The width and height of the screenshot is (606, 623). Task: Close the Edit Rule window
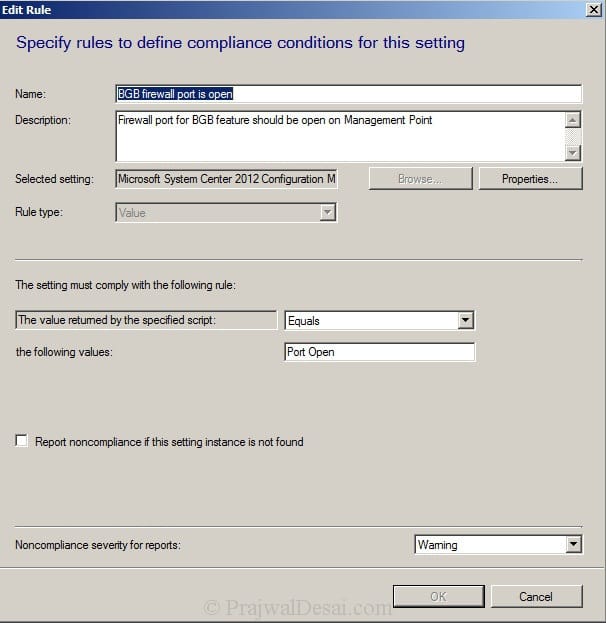pos(594,10)
